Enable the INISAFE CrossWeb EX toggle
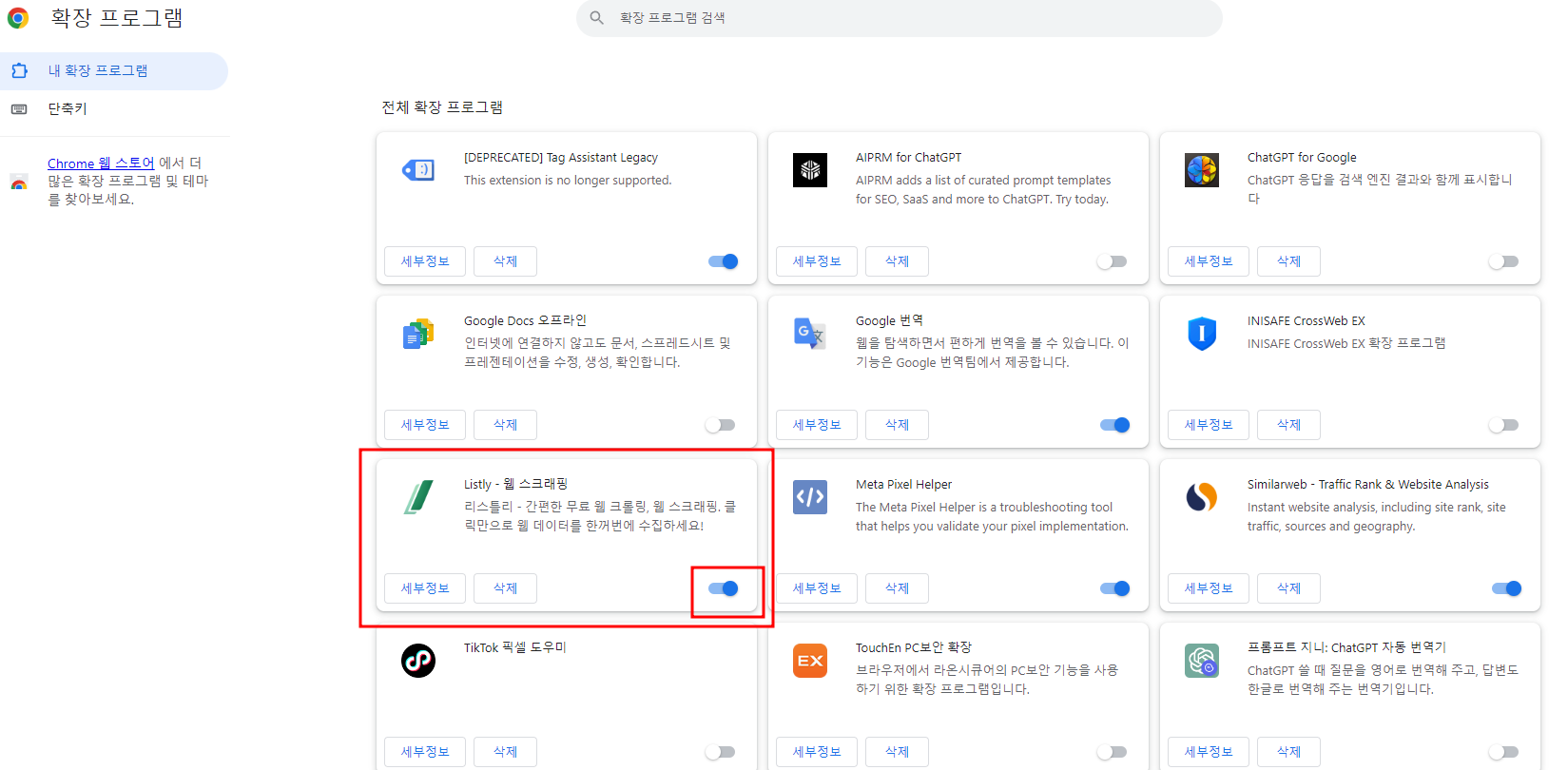1568x770 pixels. coord(1503,425)
